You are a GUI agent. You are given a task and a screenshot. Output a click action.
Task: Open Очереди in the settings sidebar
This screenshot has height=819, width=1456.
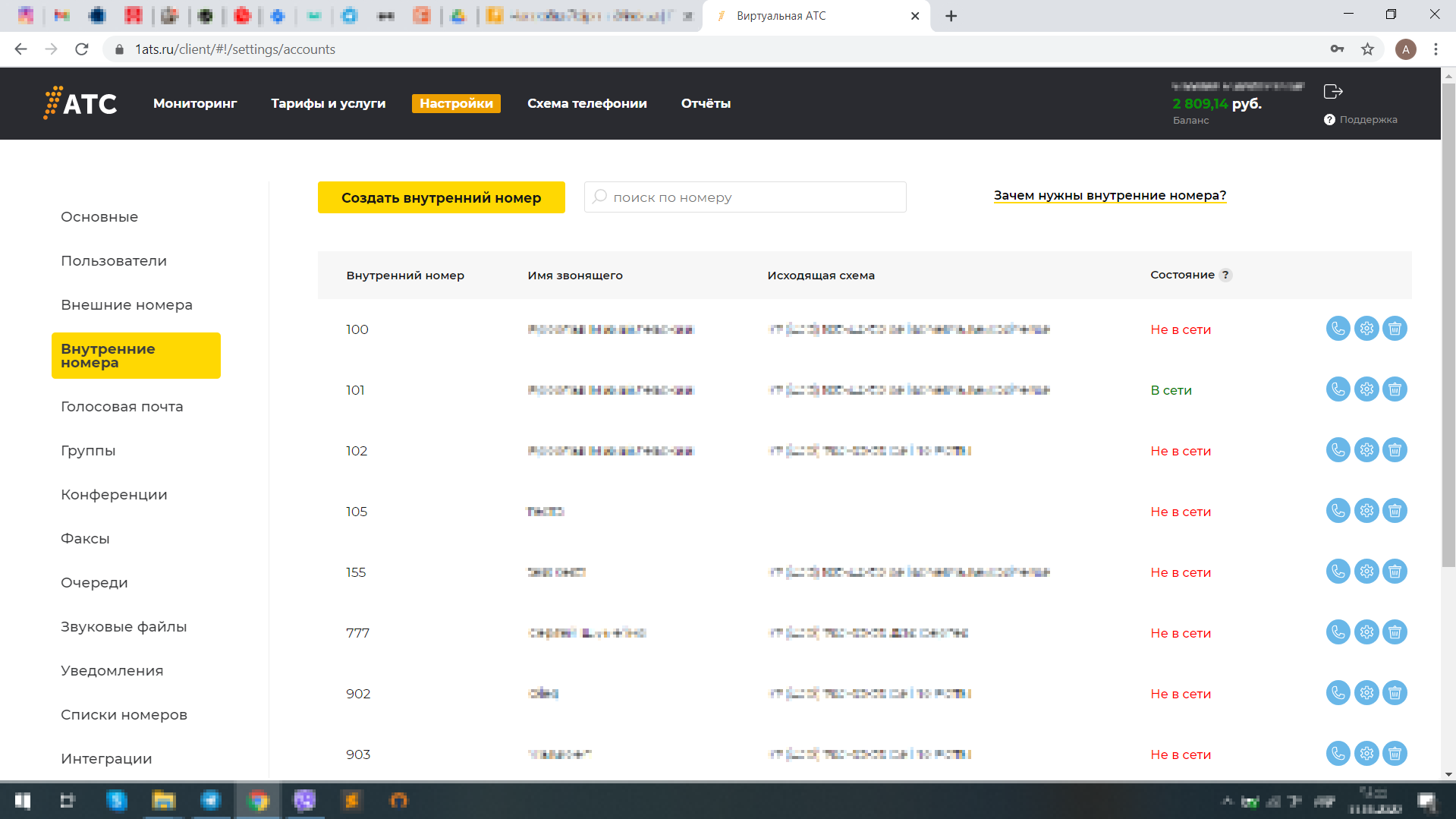point(94,583)
